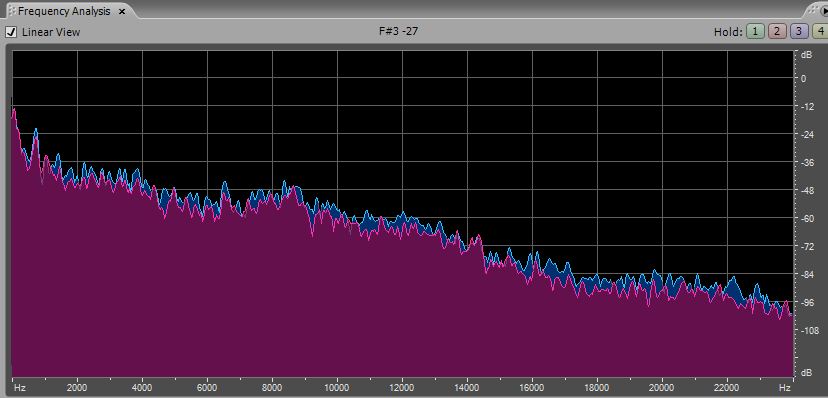Image resolution: width=828 pixels, height=398 pixels.
Task: Click inside the frequency spectrum graph
Action: [402, 213]
